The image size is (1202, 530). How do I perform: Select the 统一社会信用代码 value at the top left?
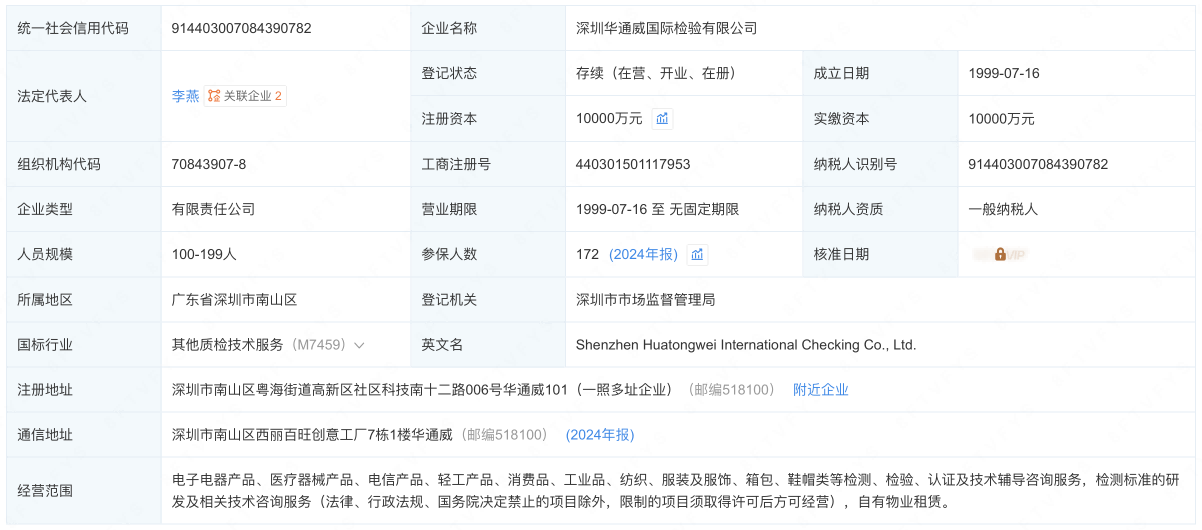[x=241, y=28]
